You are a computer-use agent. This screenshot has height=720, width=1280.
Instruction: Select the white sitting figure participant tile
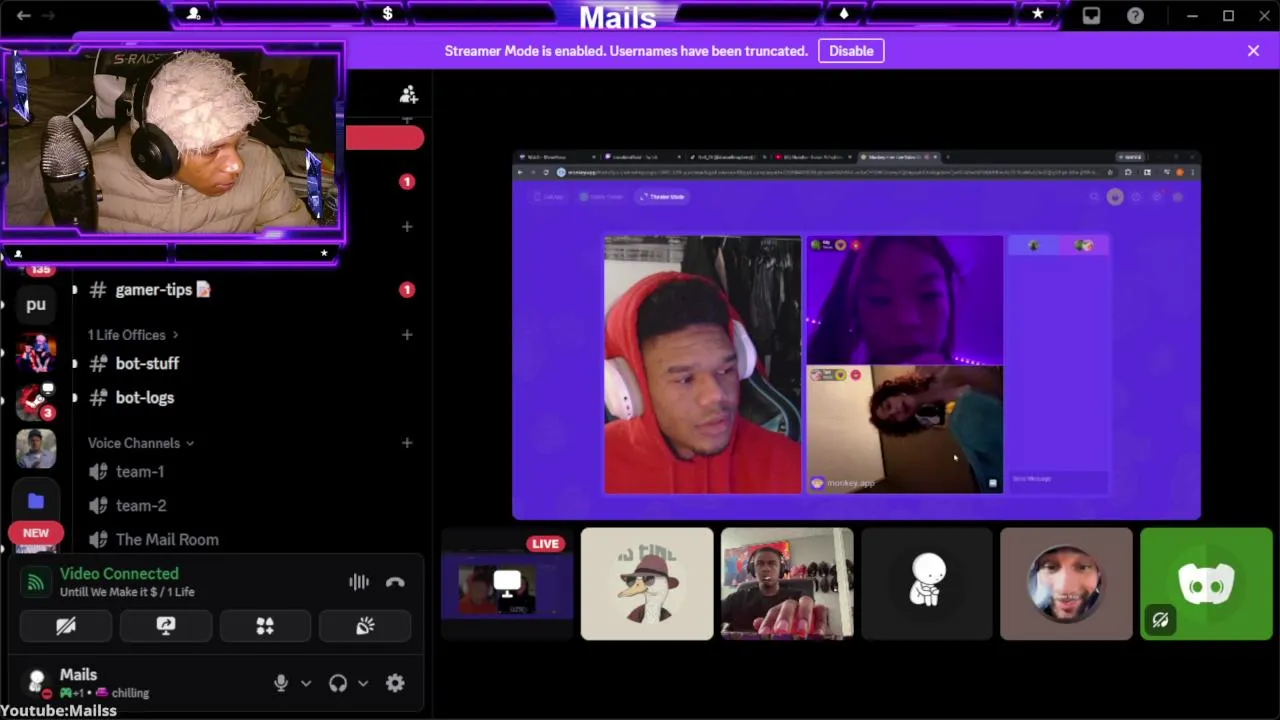(x=927, y=584)
